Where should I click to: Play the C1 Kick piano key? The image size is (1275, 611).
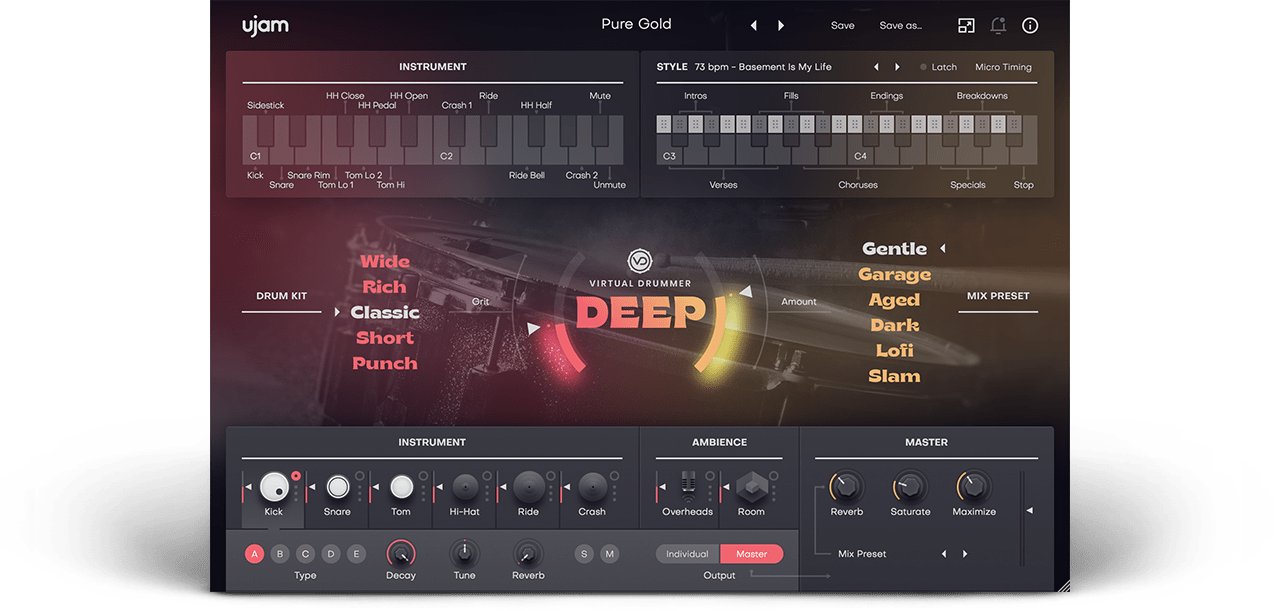click(257, 142)
